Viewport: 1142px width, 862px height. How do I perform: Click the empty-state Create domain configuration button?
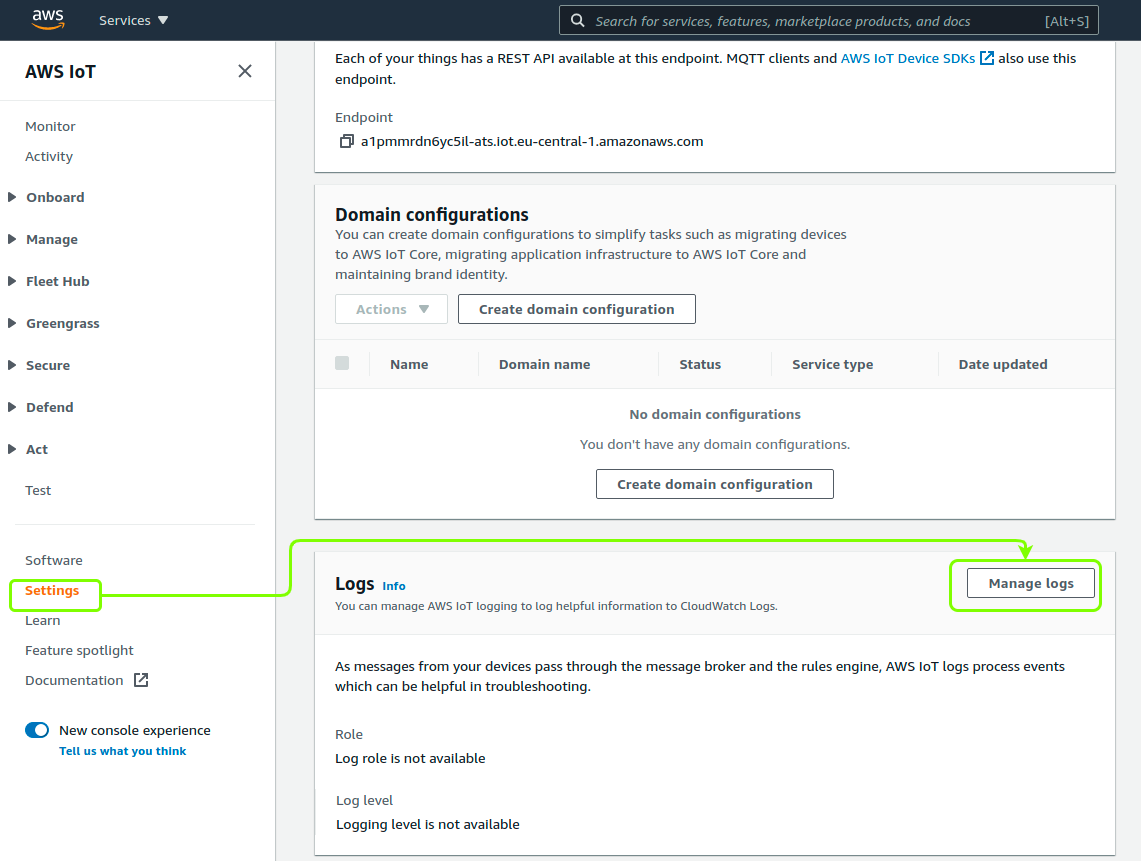(x=714, y=484)
